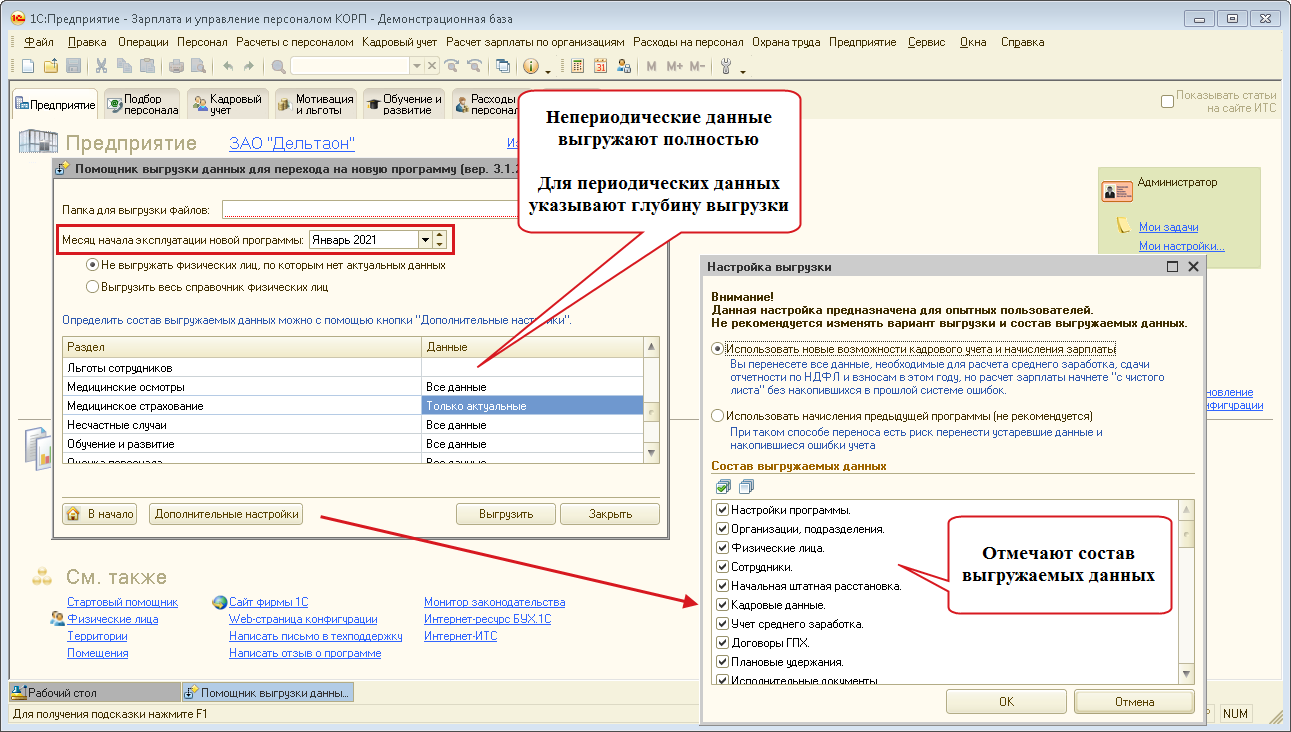Open the Кадровый учет menu
Screen dimensions: 1291x732
(x=399, y=42)
